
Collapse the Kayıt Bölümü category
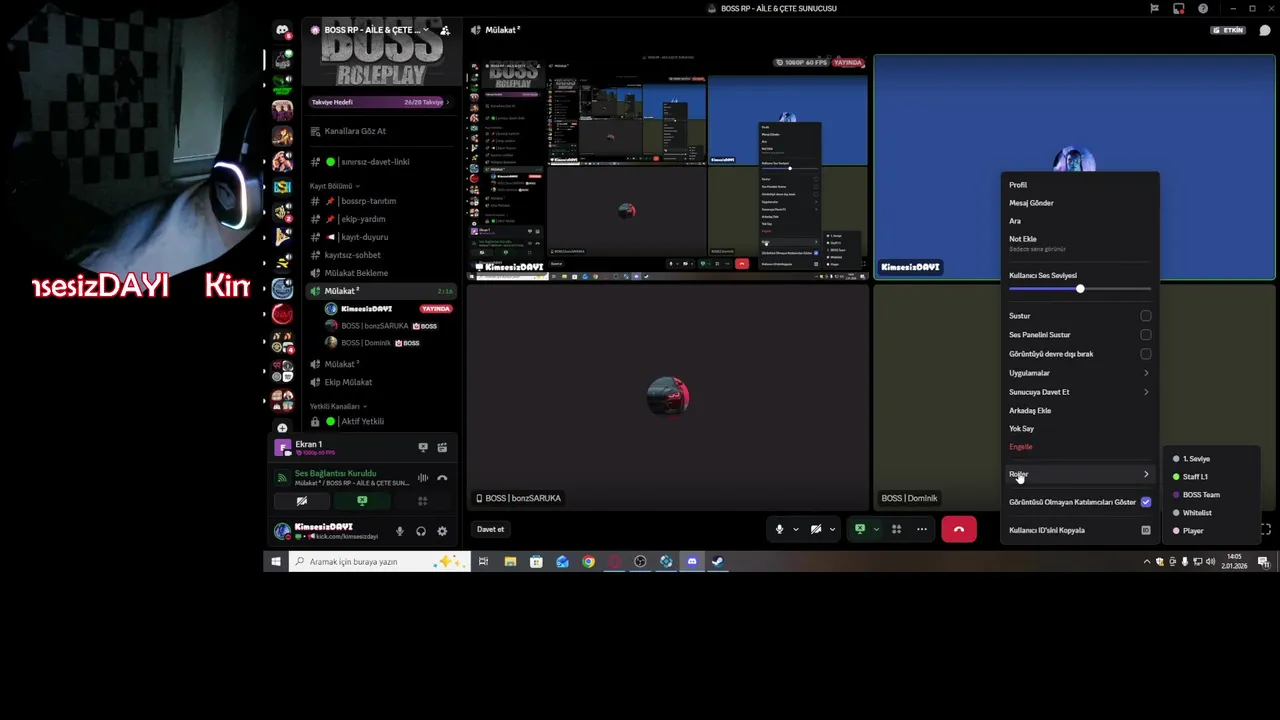[335, 186]
